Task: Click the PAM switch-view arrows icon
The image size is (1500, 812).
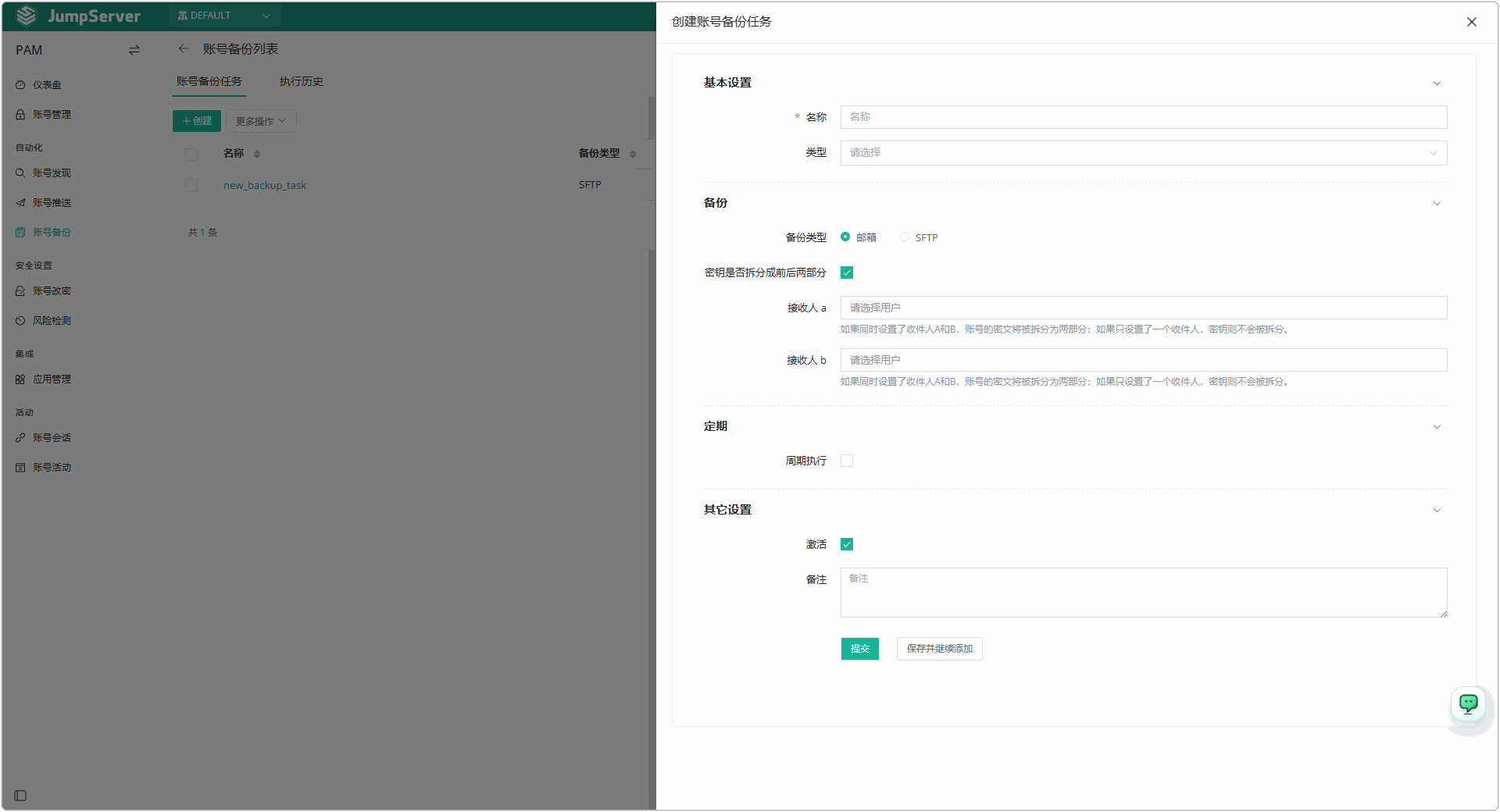Action: [134, 50]
